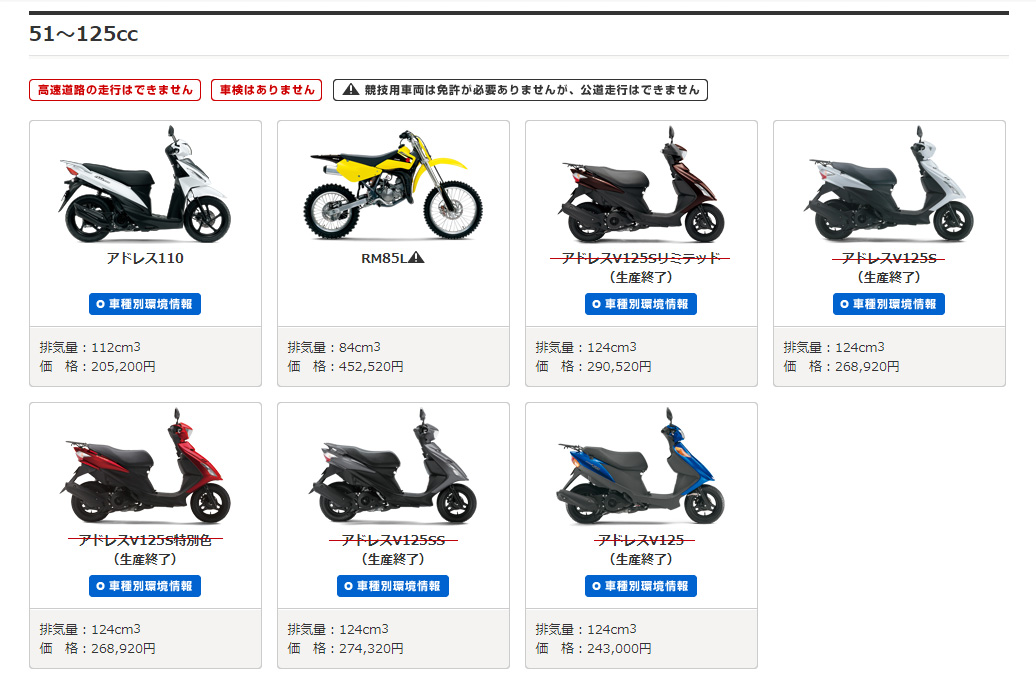
Task: Click the yellow RM85L motorcycle image
Action: coord(393,184)
